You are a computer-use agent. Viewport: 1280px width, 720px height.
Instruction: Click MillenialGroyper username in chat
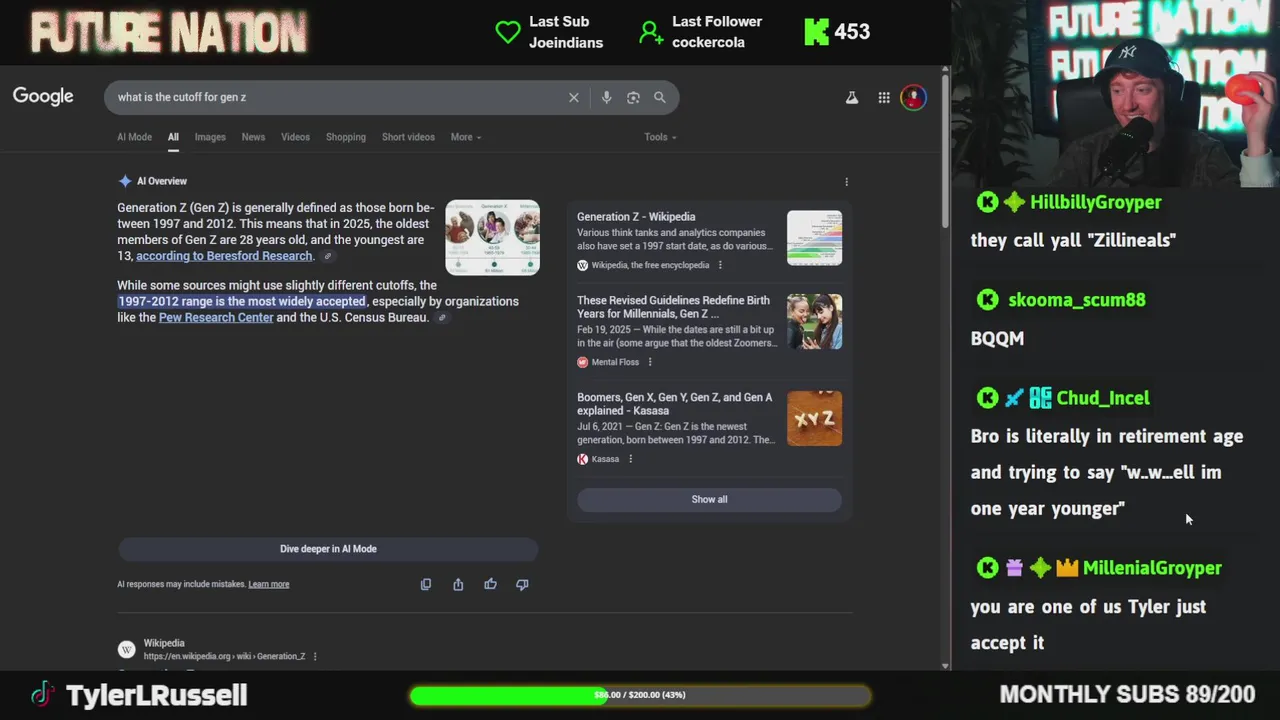[1152, 568]
